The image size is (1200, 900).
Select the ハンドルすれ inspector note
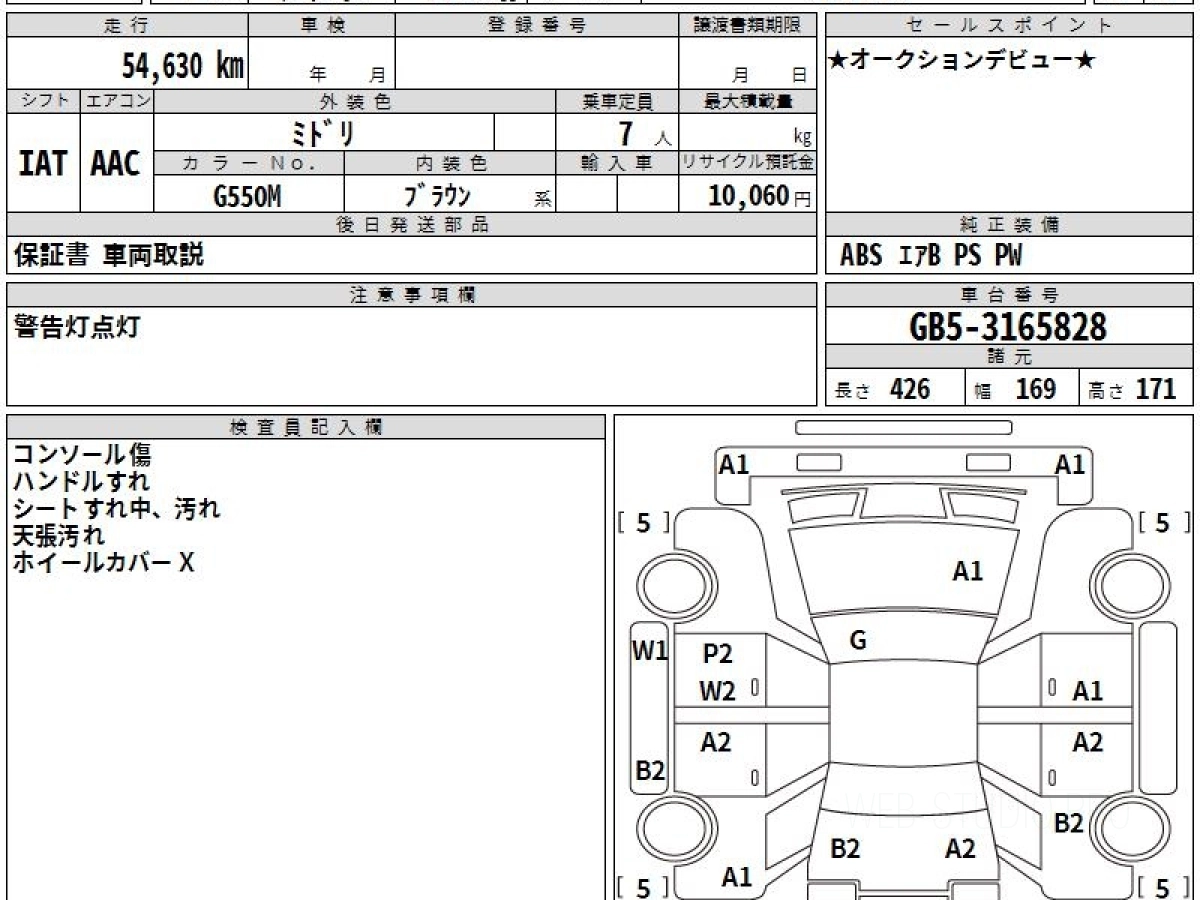(82, 482)
